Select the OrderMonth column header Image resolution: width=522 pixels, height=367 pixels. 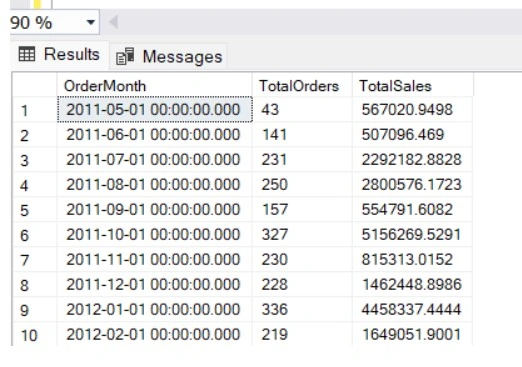point(154,86)
